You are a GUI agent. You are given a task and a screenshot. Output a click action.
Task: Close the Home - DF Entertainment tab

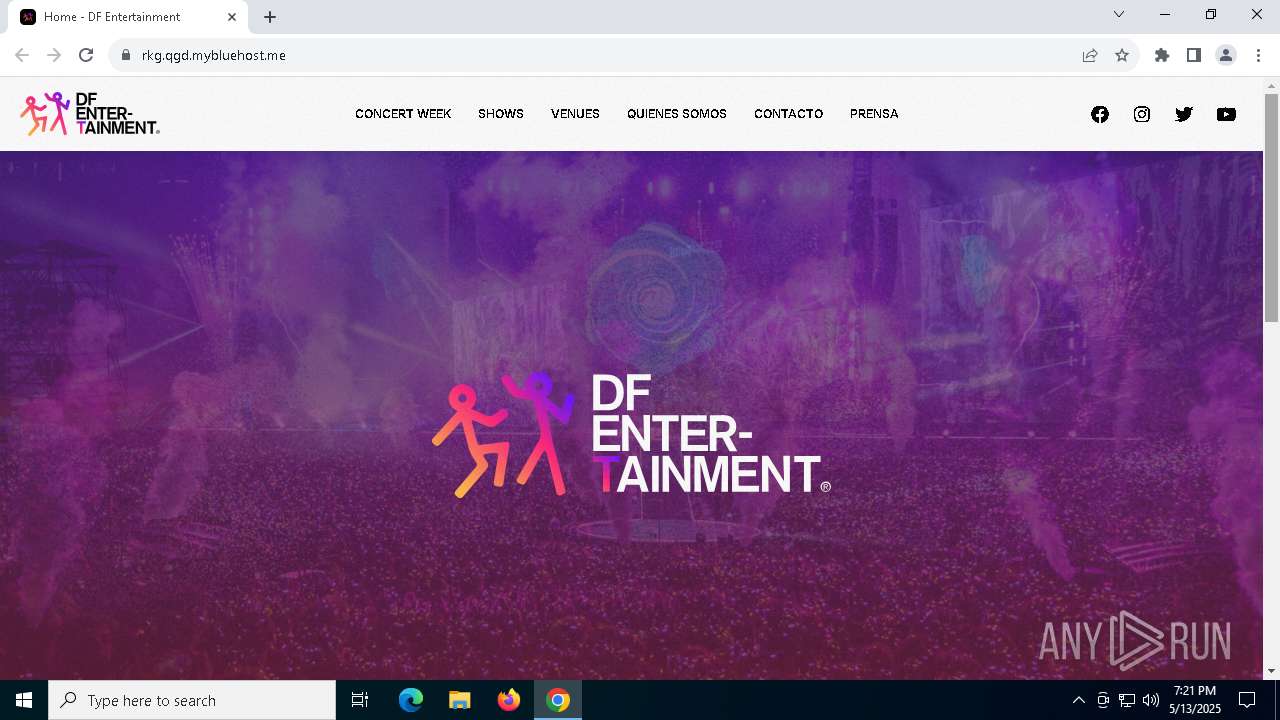pos(232,17)
